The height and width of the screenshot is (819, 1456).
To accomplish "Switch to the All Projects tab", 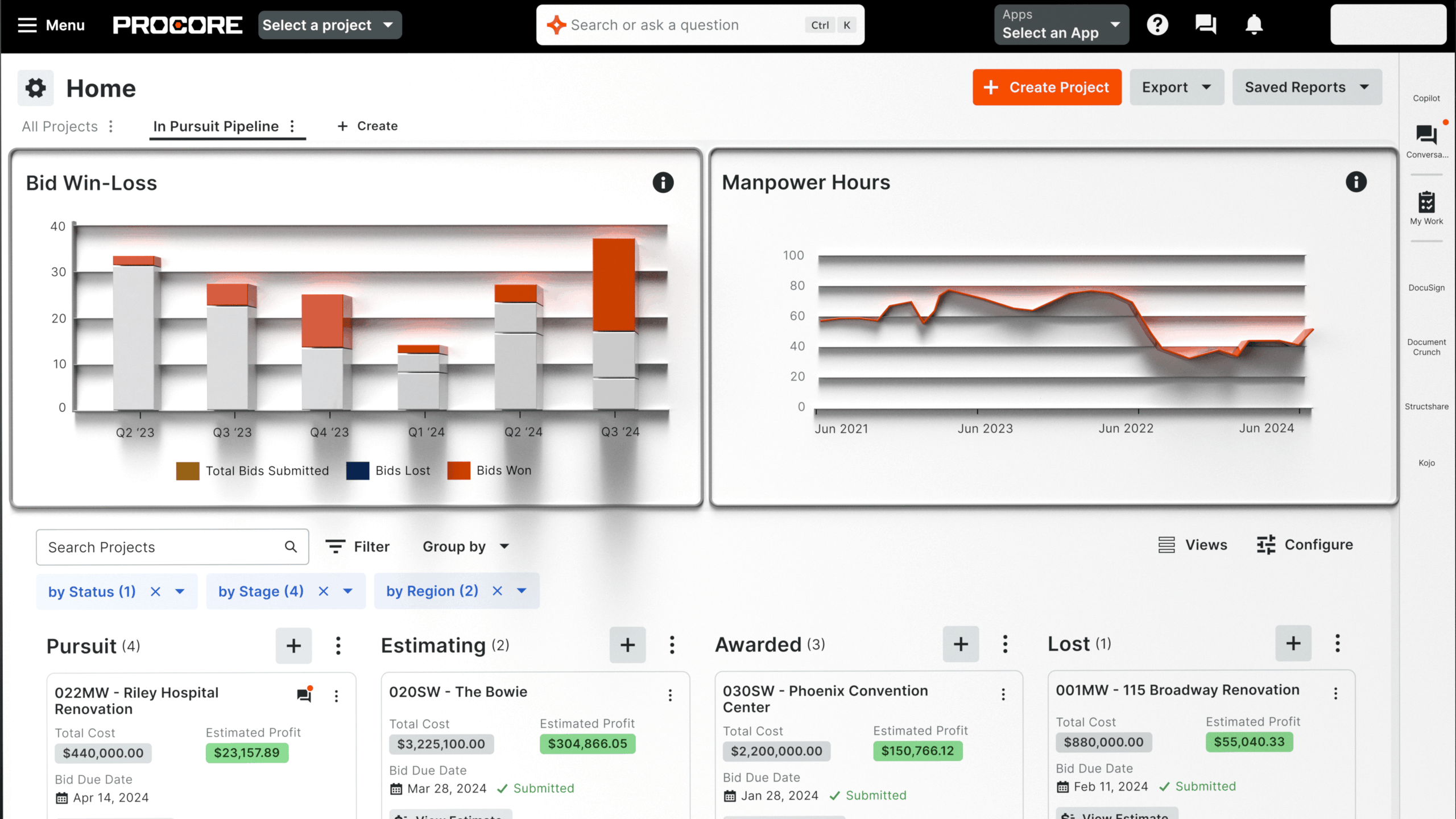I will (x=60, y=126).
